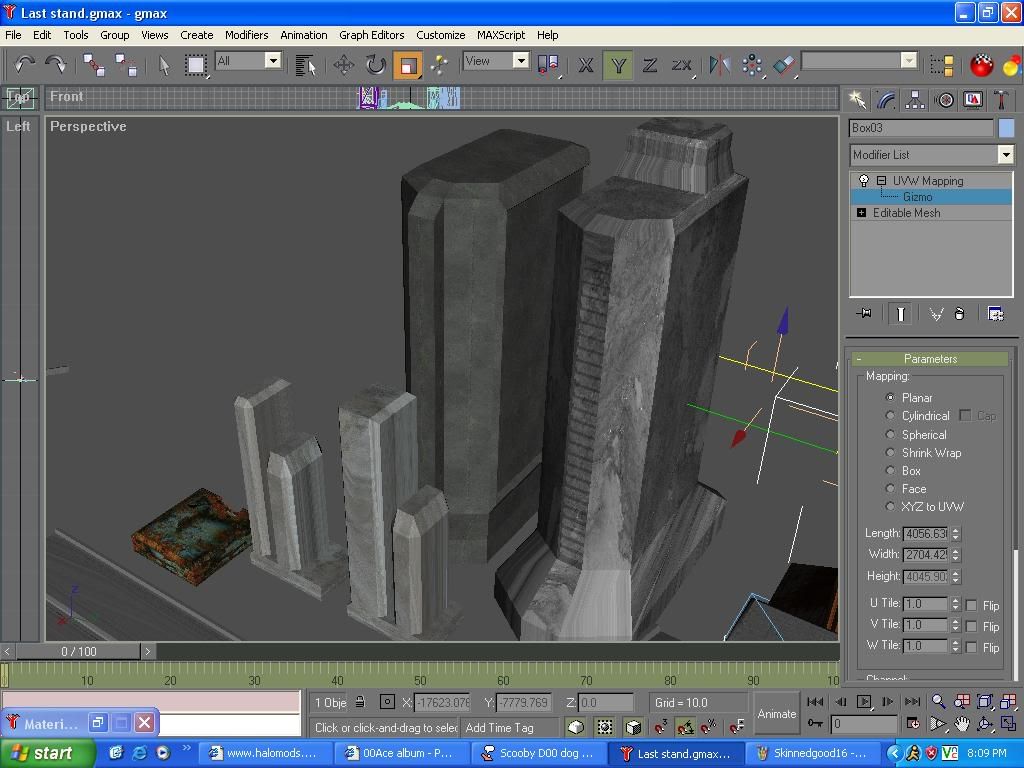Screen dimensions: 1024x768
Task: Open the Align tool
Action: point(784,65)
